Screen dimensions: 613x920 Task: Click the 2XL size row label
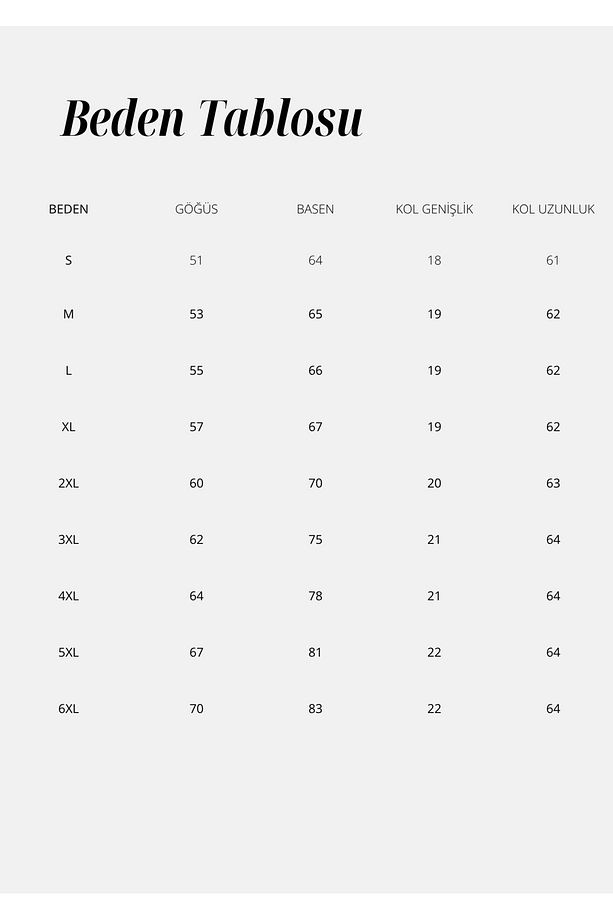pos(69,483)
